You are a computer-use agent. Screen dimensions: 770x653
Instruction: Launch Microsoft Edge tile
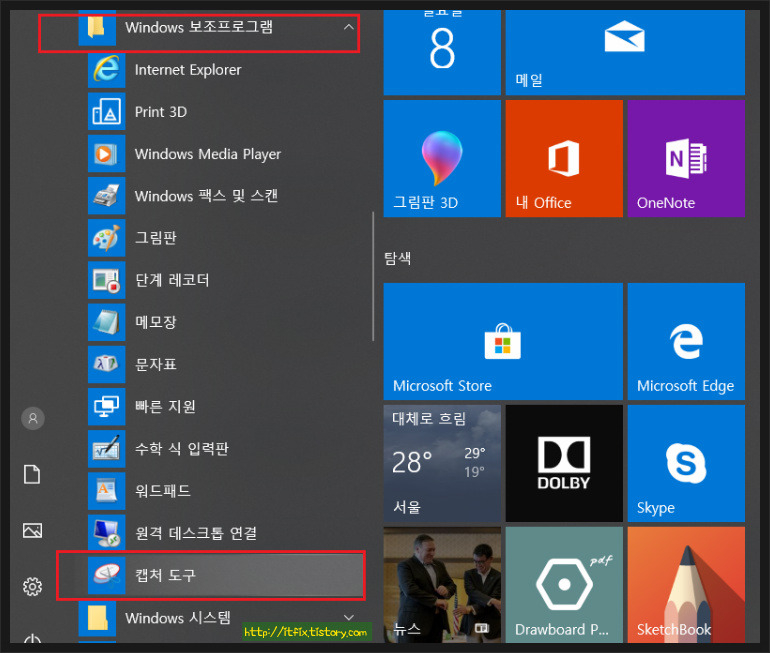(686, 341)
